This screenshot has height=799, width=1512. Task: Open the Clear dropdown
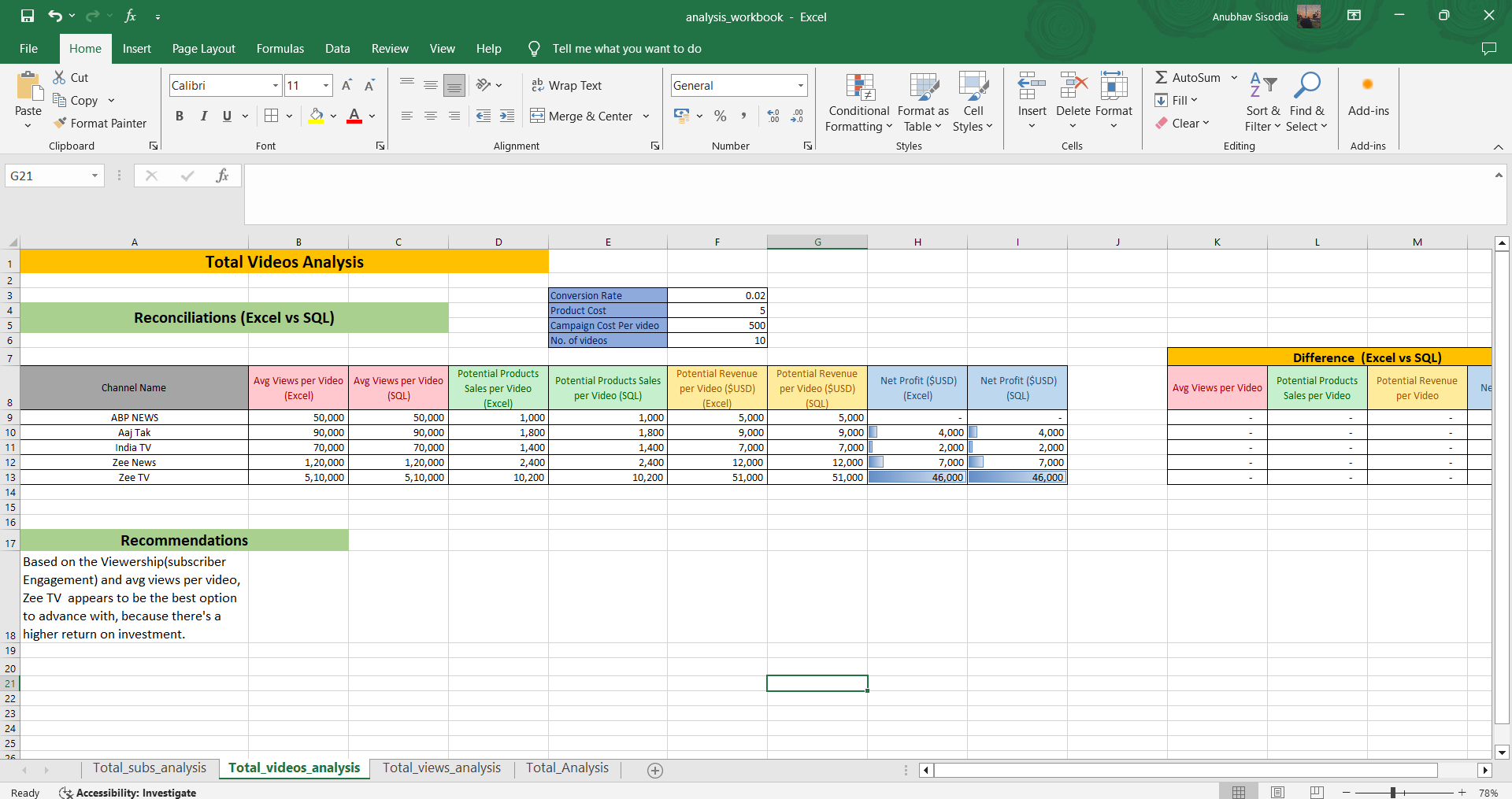point(1183,123)
